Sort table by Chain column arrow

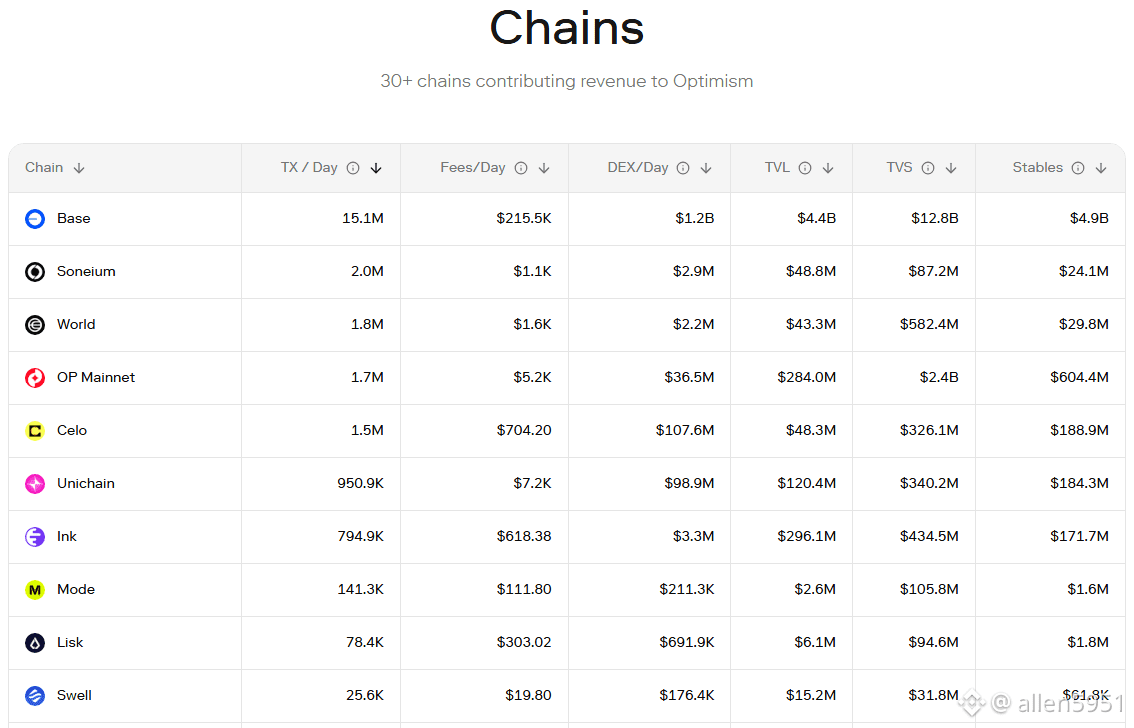(79, 168)
